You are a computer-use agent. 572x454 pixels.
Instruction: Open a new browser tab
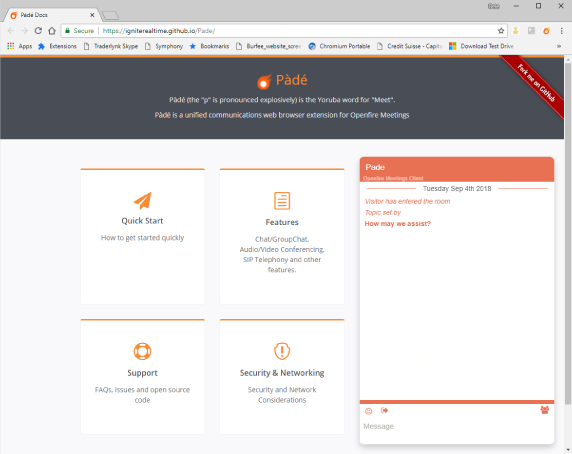(111, 15)
